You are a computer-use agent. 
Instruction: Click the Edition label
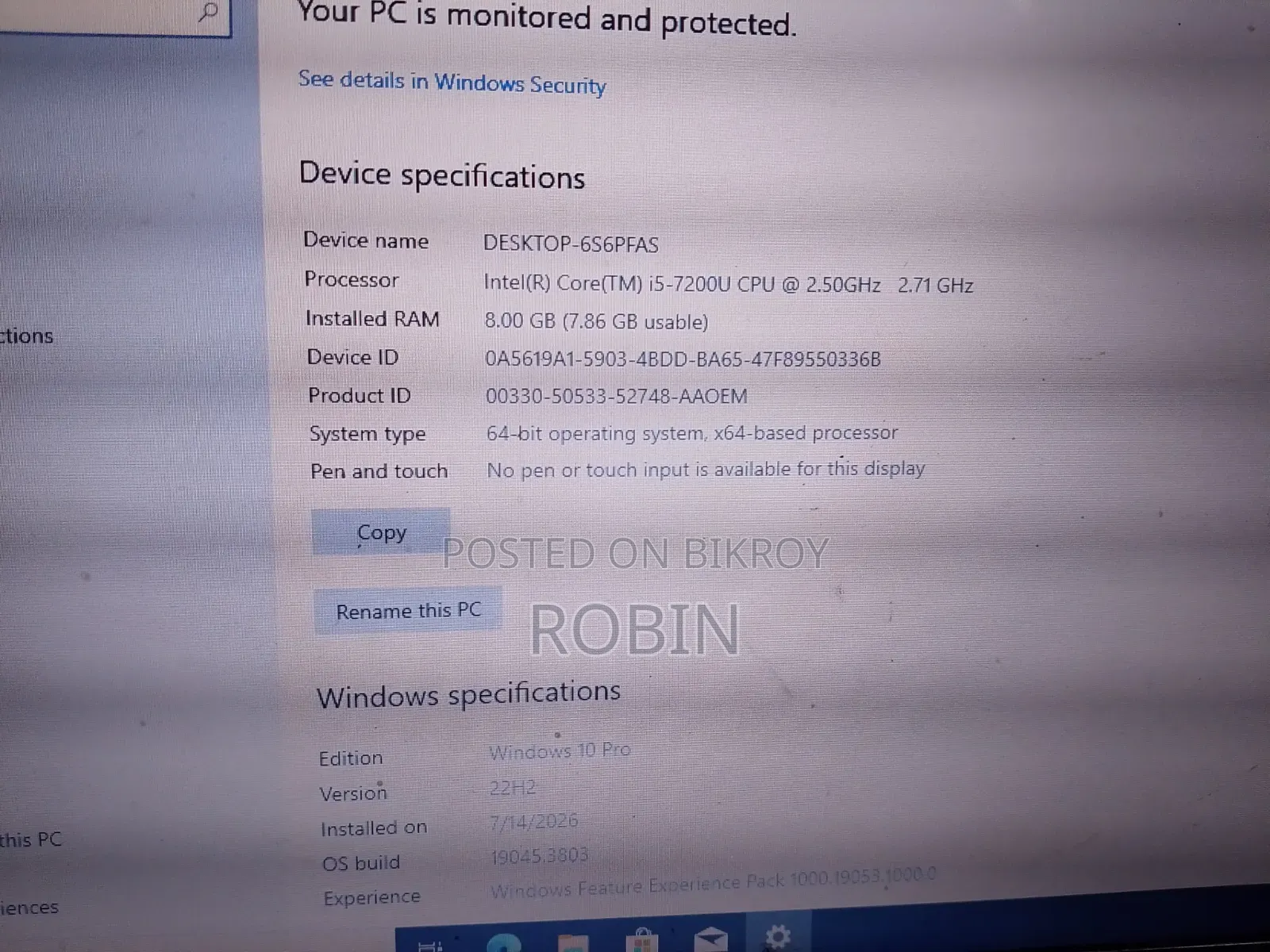[x=350, y=758]
